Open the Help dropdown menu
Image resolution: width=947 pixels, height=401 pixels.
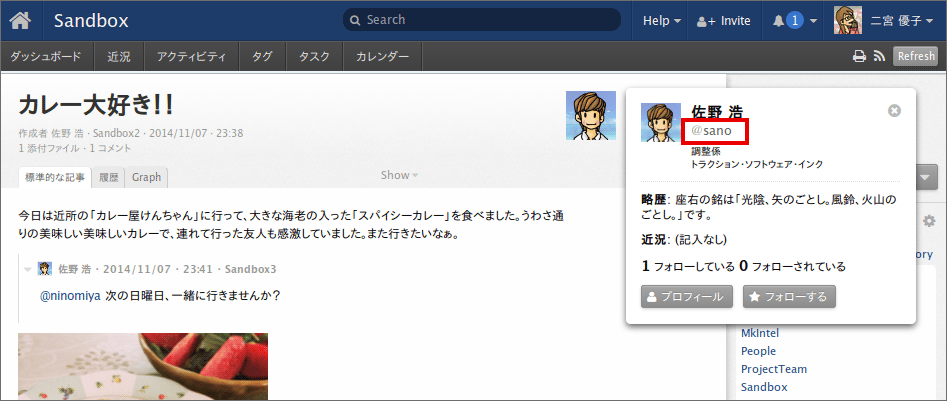tap(662, 21)
